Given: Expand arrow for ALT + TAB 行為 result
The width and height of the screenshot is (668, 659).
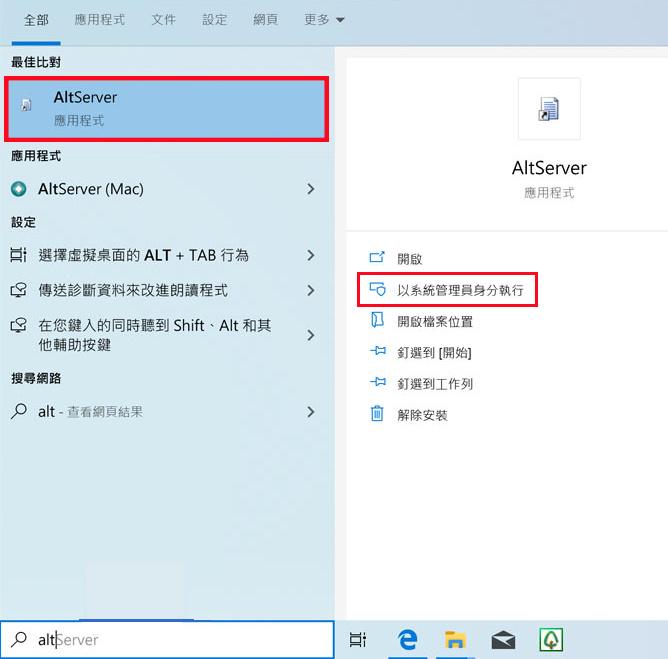Looking at the screenshot, I should [311, 255].
